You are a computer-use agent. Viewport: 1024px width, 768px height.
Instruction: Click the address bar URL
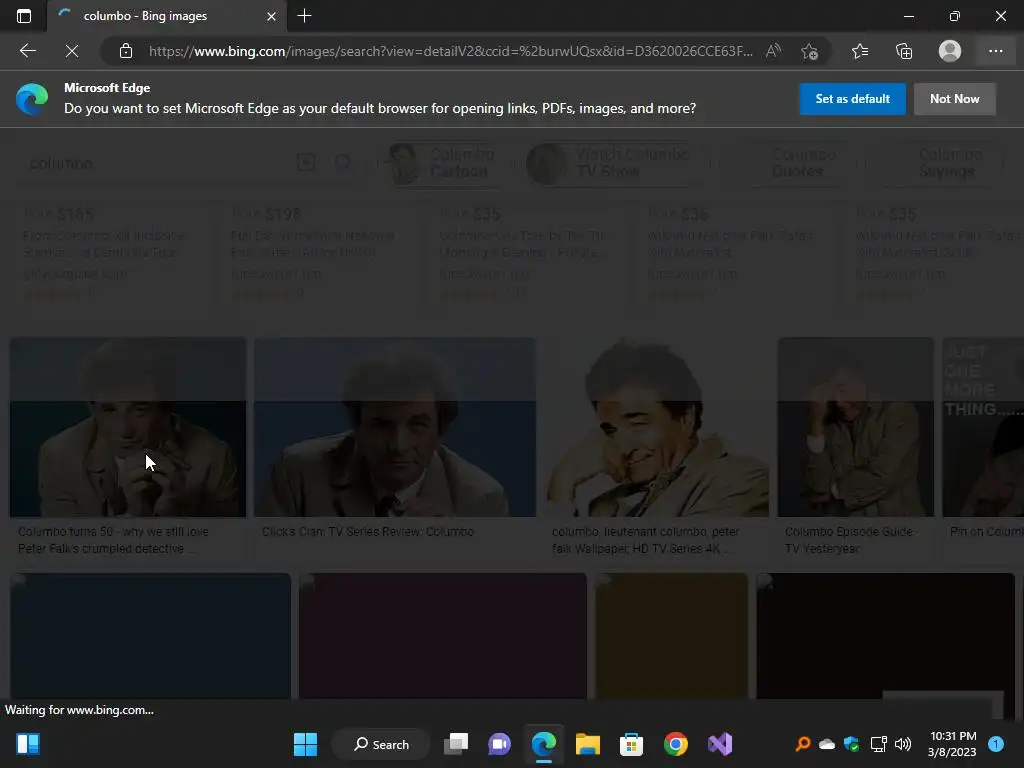(x=451, y=51)
